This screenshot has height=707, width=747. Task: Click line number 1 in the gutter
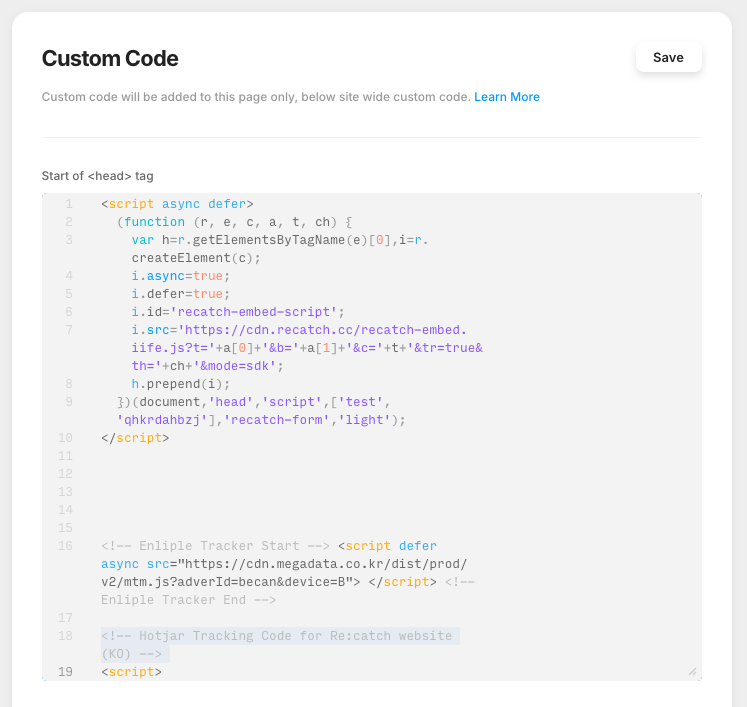point(69,204)
